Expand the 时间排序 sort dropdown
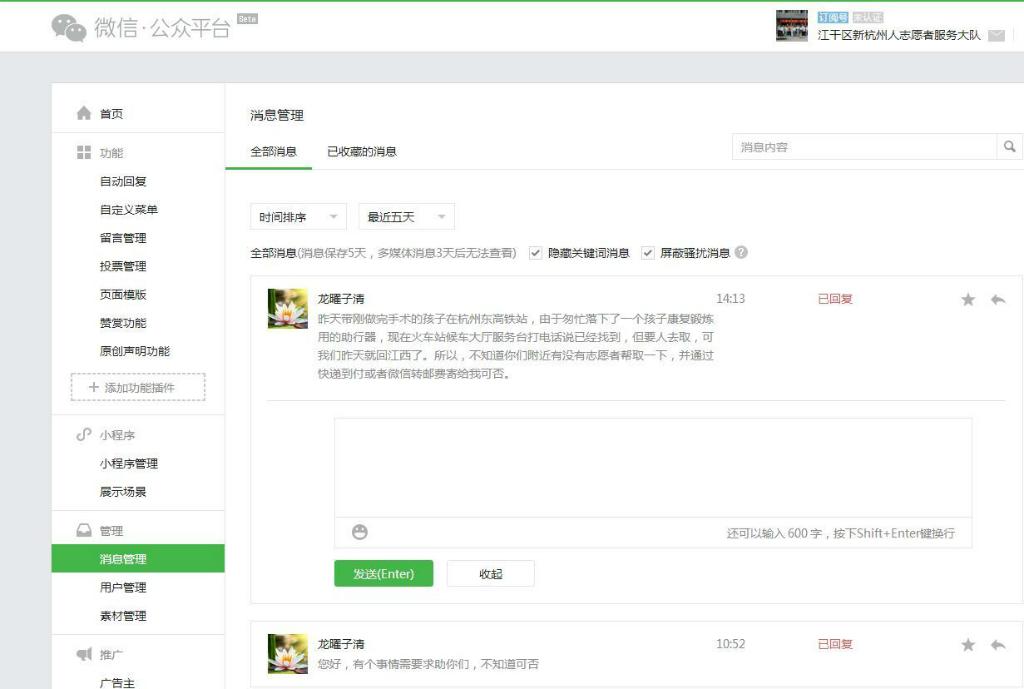 [x=298, y=217]
